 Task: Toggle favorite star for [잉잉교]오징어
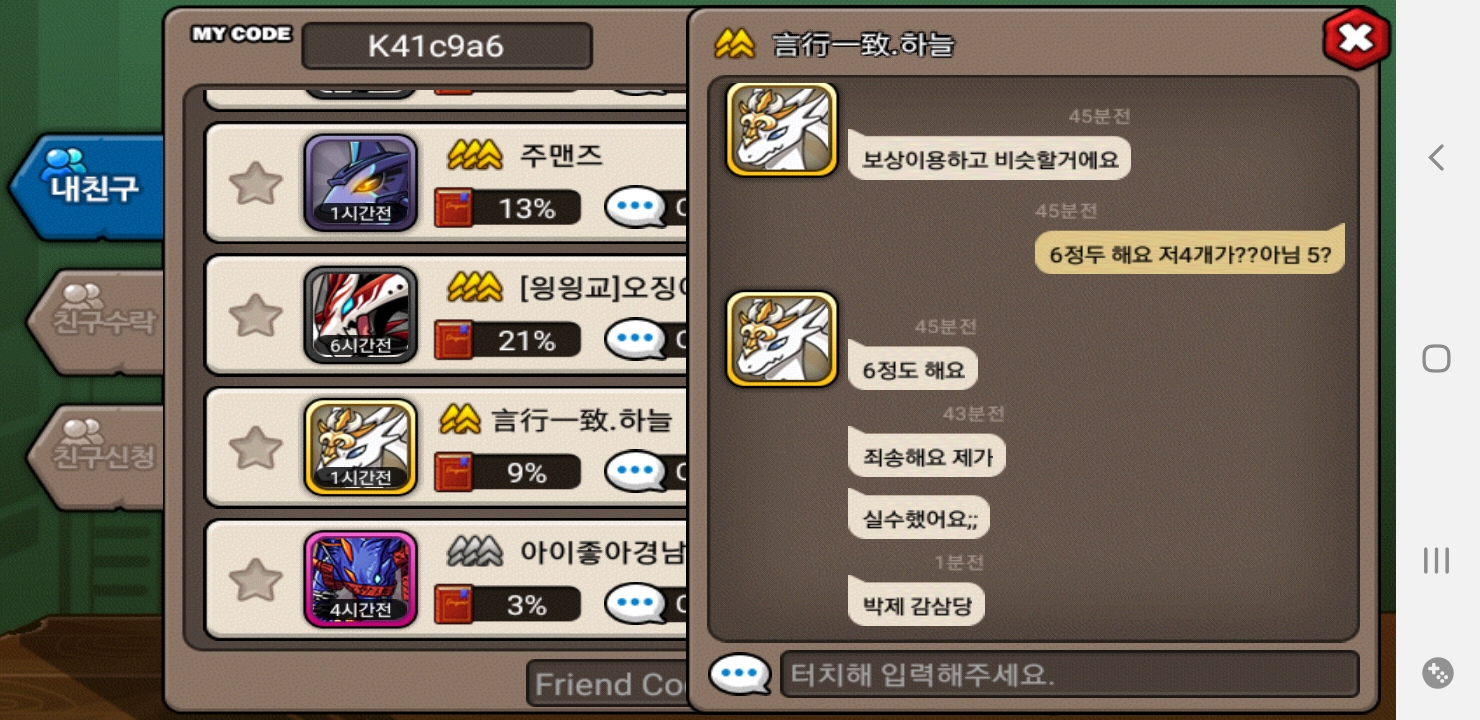pos(256,315)
